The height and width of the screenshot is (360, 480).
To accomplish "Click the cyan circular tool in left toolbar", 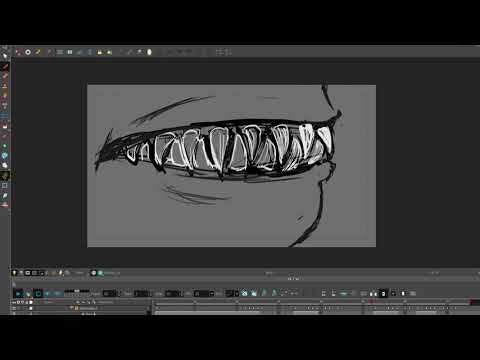I will [5, 155].
